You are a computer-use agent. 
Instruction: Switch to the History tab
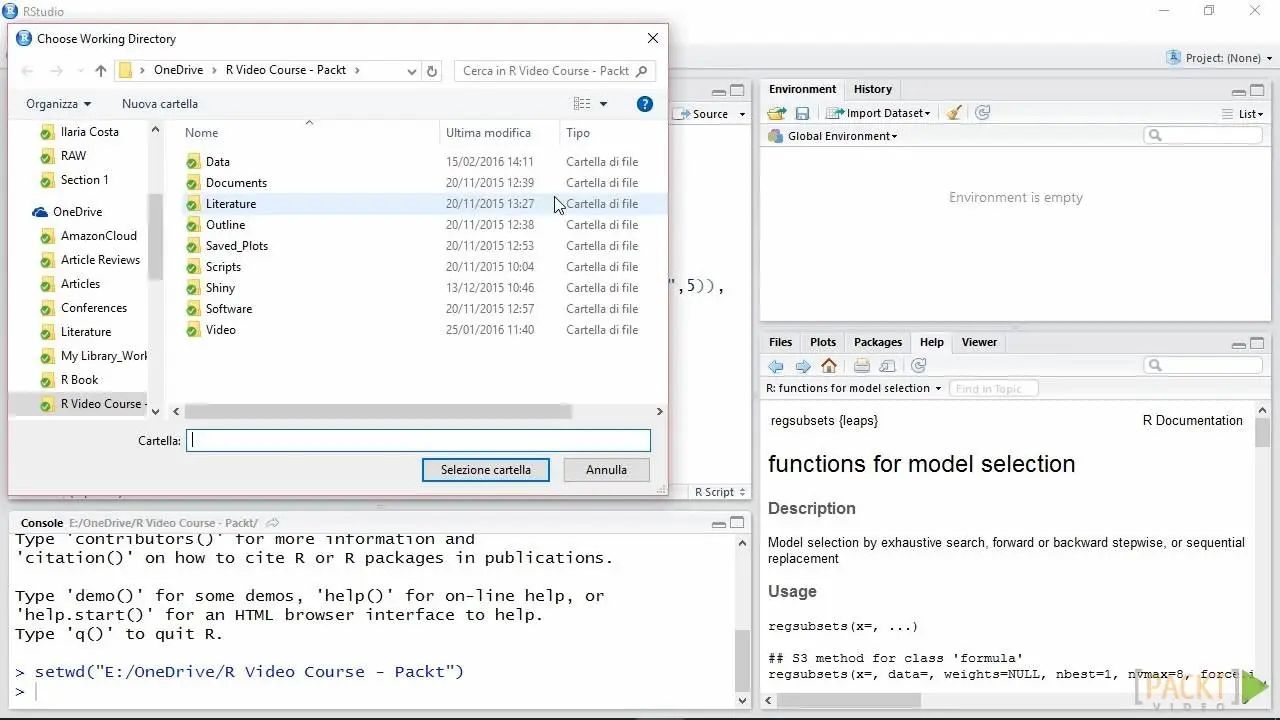[x=873, y=89]
